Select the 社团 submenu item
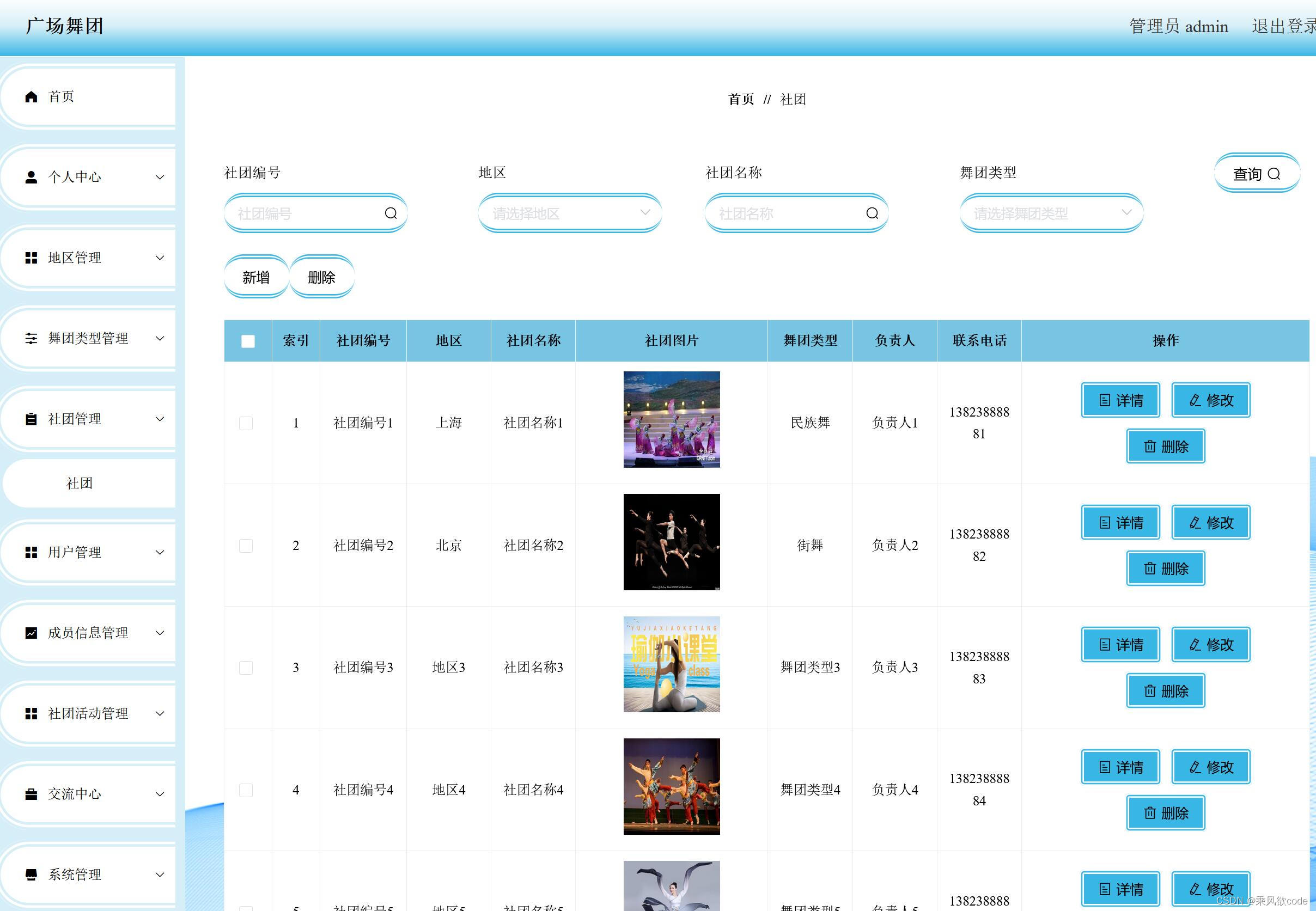The width and height of the screenshot is (1316, 911). pos(80,484)
